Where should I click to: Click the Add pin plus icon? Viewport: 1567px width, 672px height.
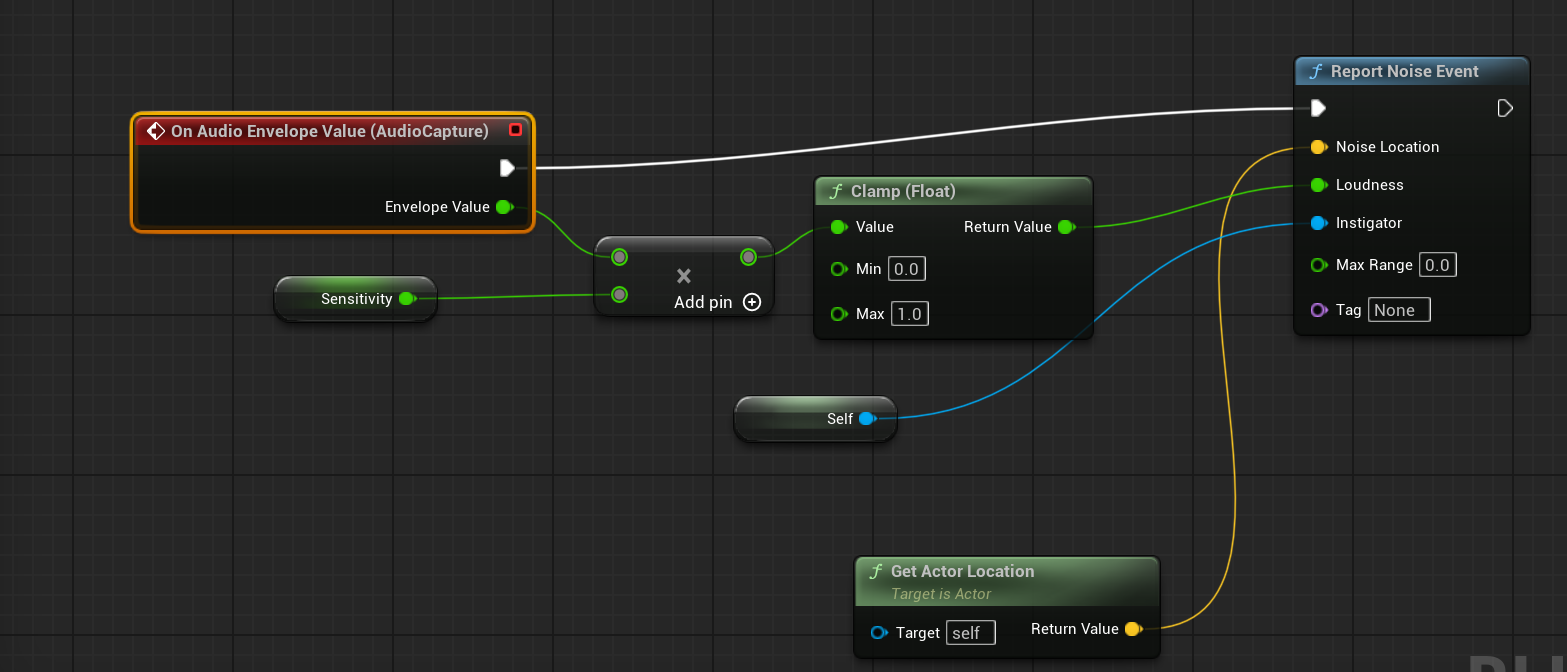click(x=752, y=302)
